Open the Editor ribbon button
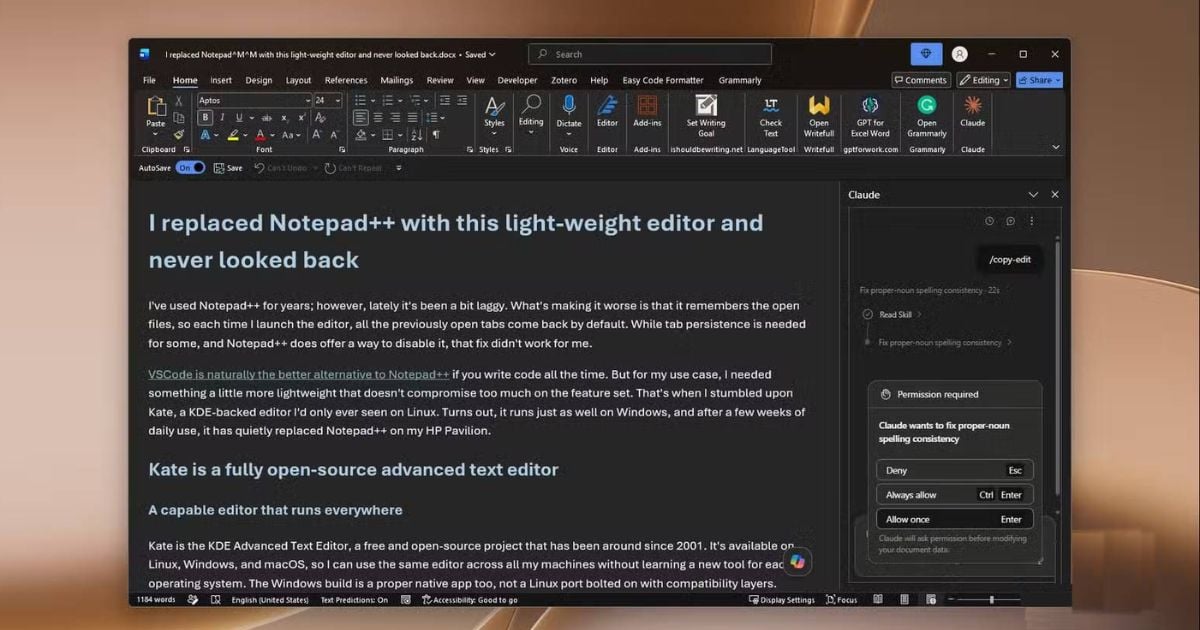 (607, 112)
